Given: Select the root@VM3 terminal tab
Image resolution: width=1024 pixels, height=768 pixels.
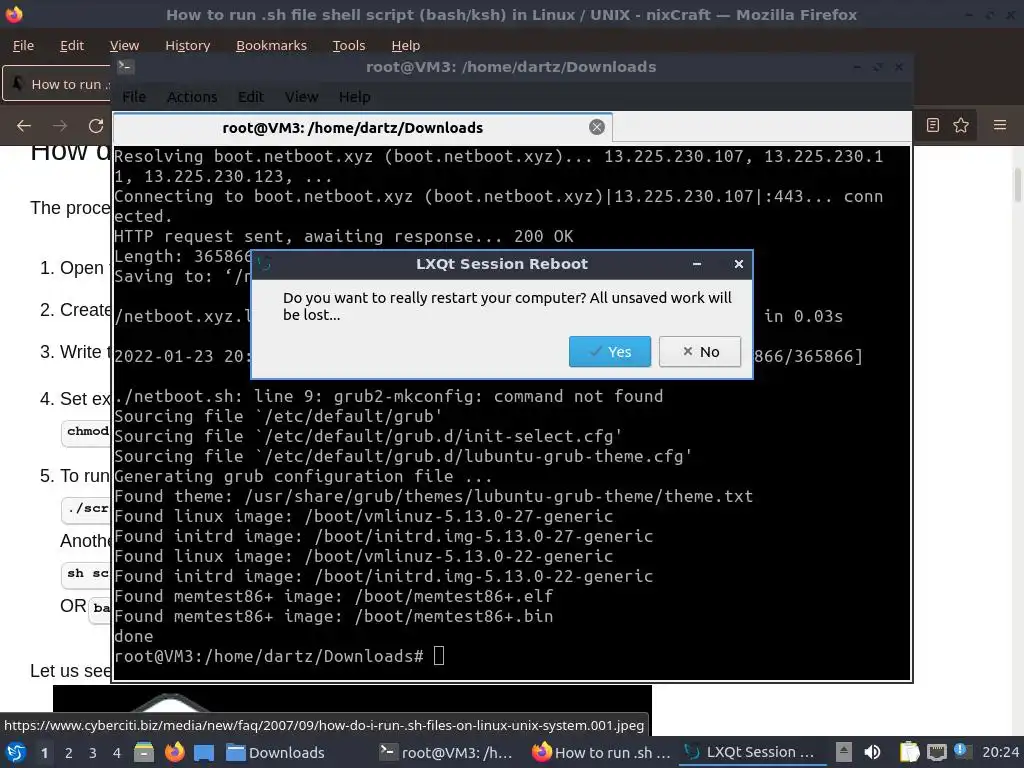Looking at the screenshot, I should tap(362, 127).
